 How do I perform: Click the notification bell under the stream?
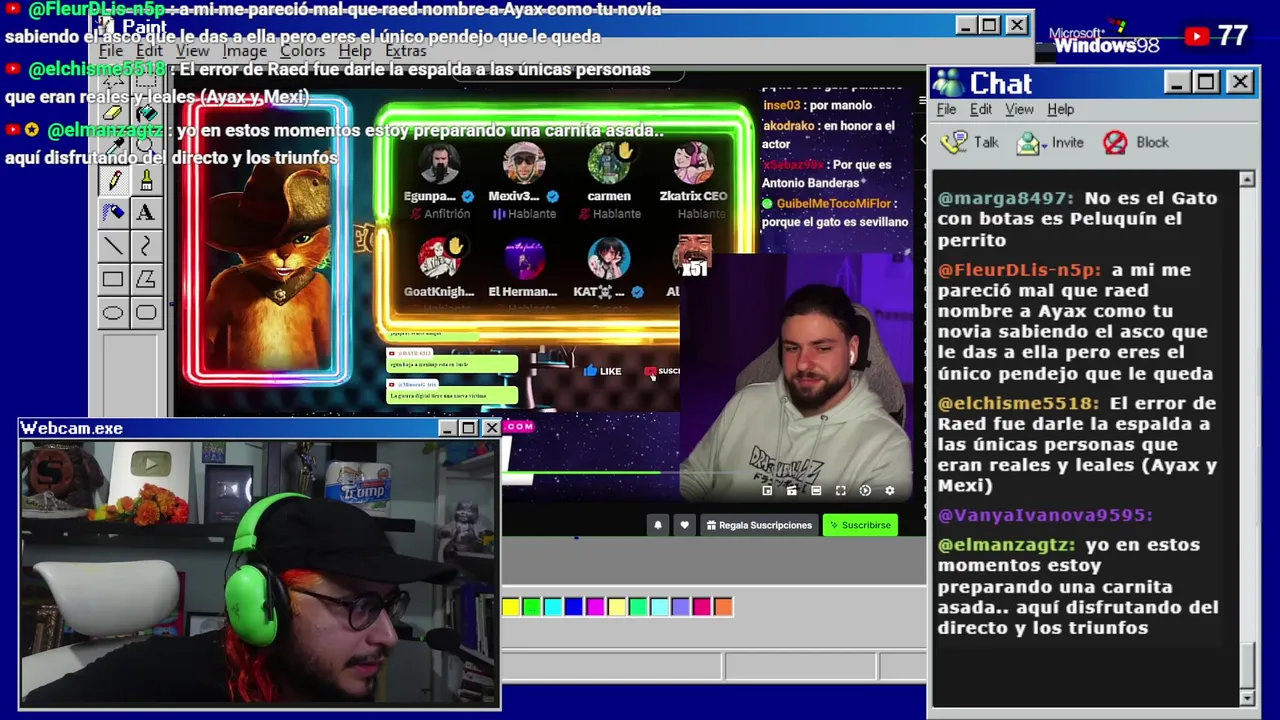click(658, 525)
